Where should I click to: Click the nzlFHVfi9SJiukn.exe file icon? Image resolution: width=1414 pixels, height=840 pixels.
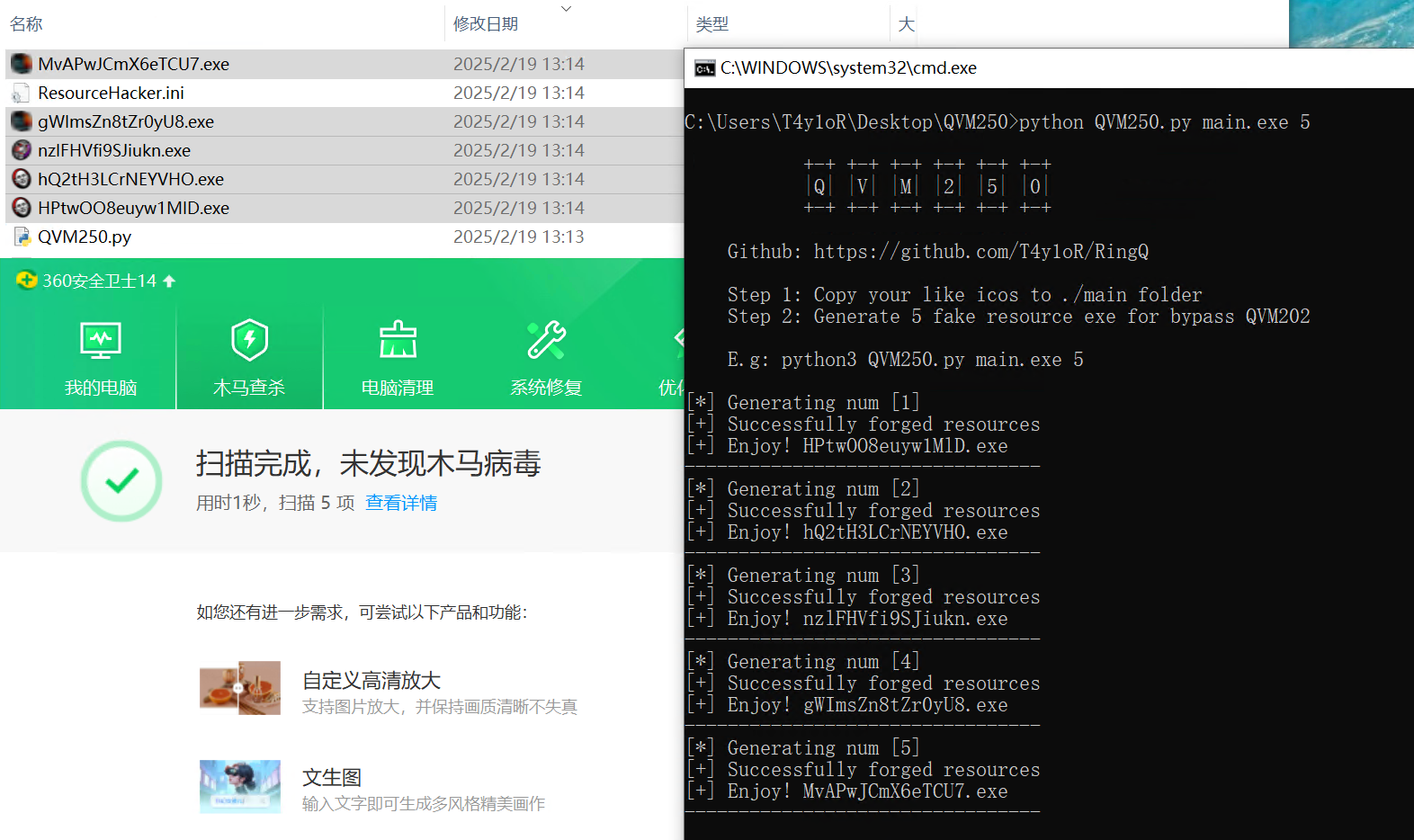click(22, 150)
